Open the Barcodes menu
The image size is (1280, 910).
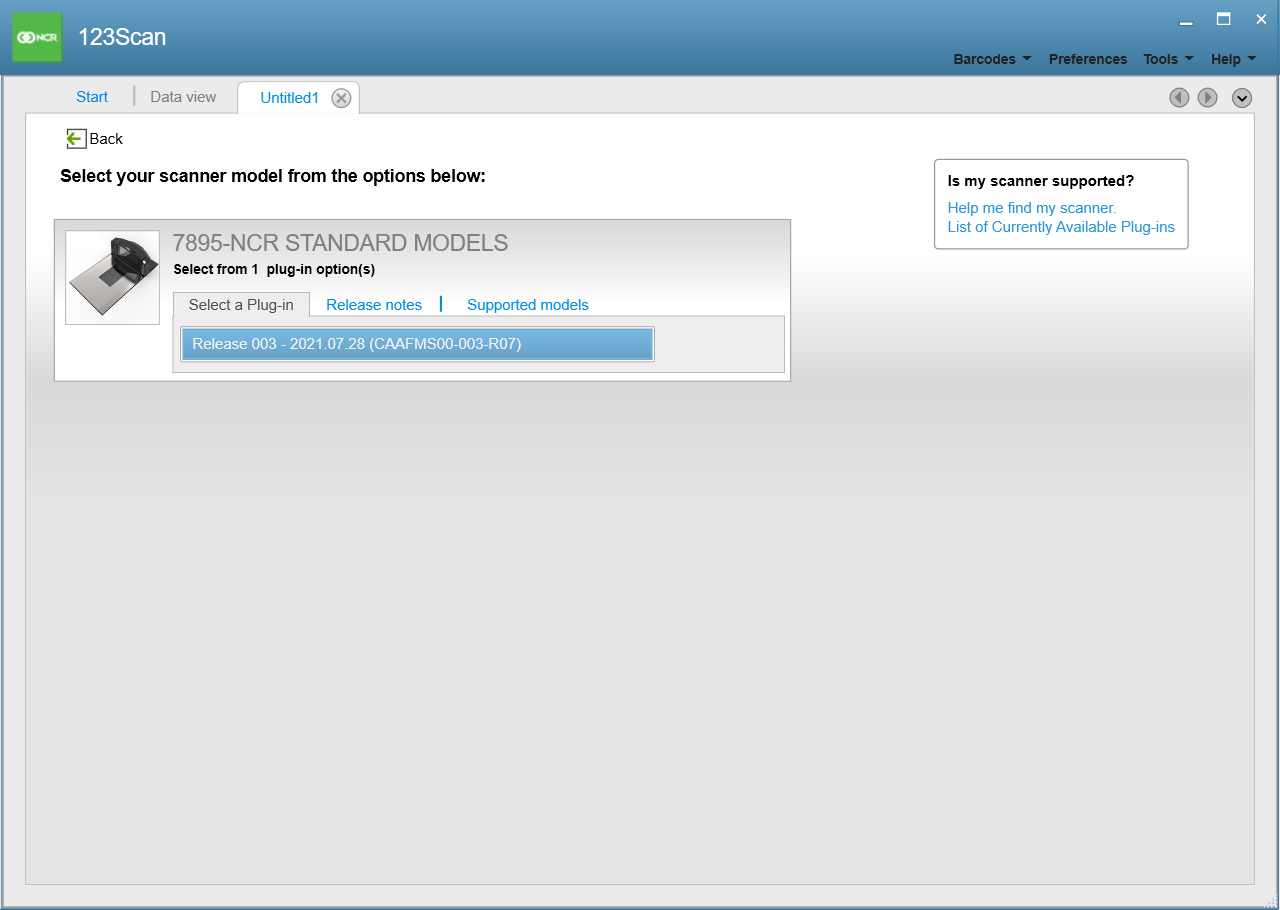992,59
